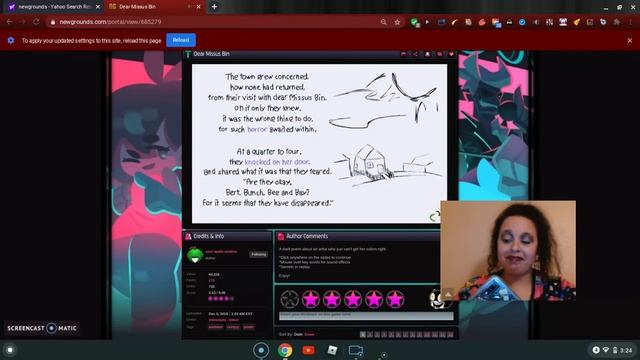The image size is (640, 360).
Task: Open the yellow broom extension icon
Action: (576, 22)
